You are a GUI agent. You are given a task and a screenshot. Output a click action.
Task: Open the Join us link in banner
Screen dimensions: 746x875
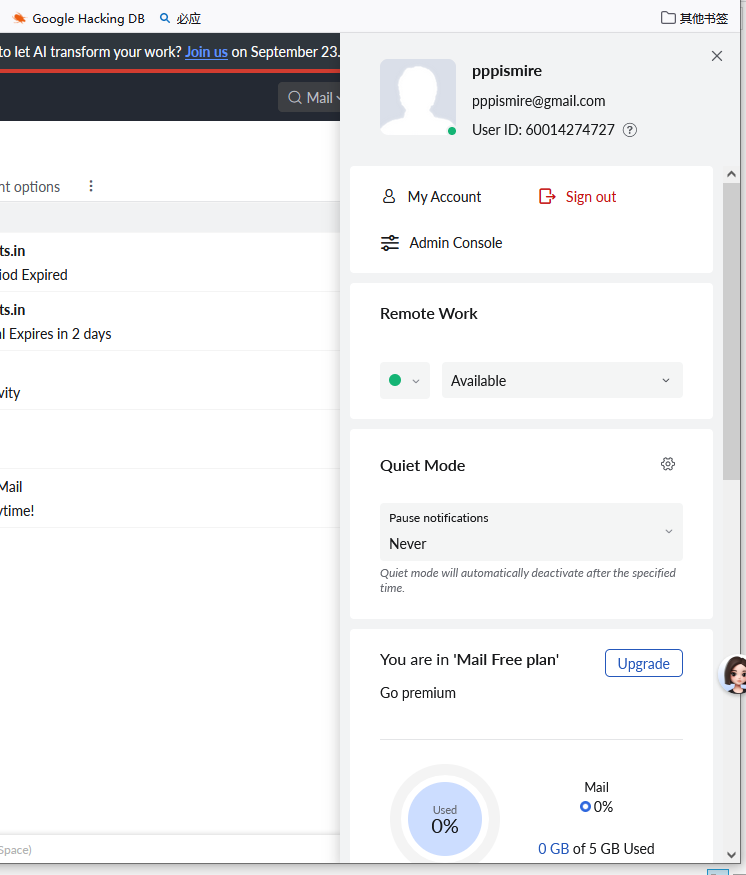(x=206, y=52)
